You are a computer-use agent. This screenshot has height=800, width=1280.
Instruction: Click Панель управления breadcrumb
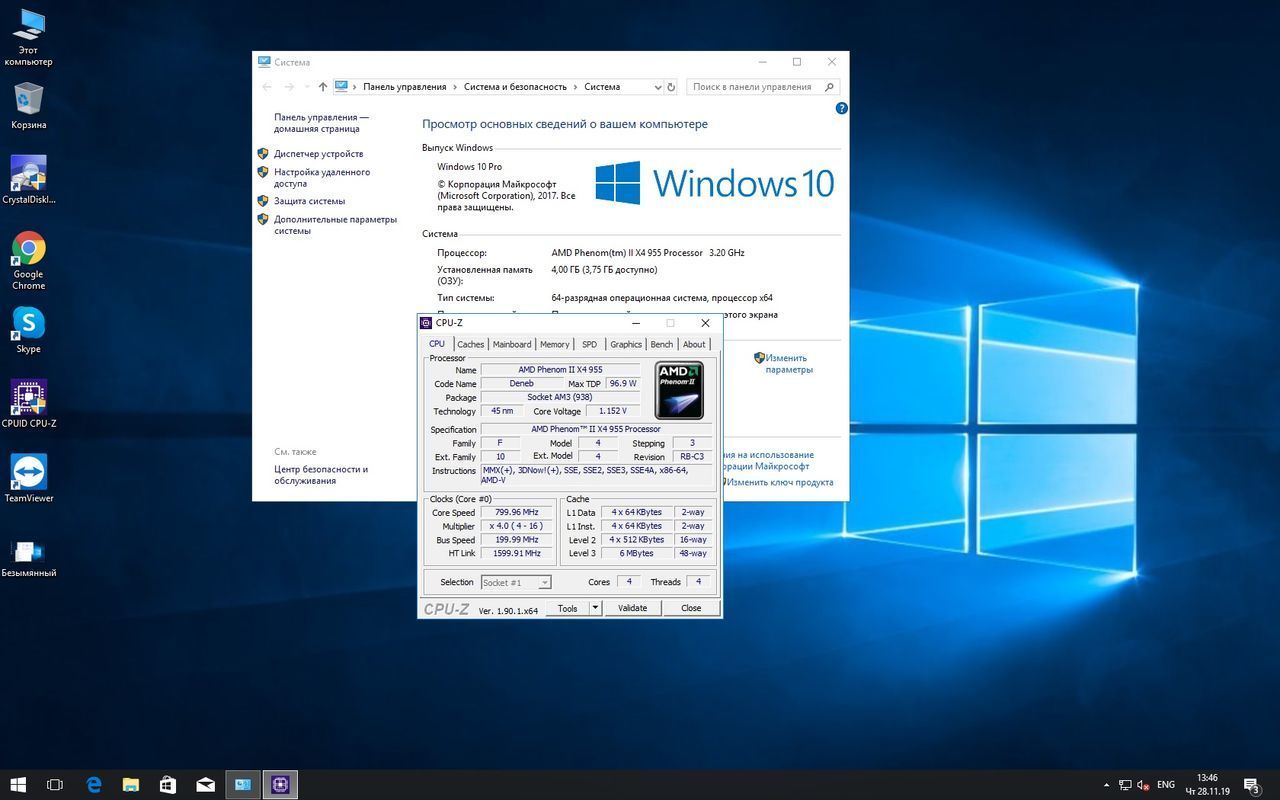(x=405, y=87)
